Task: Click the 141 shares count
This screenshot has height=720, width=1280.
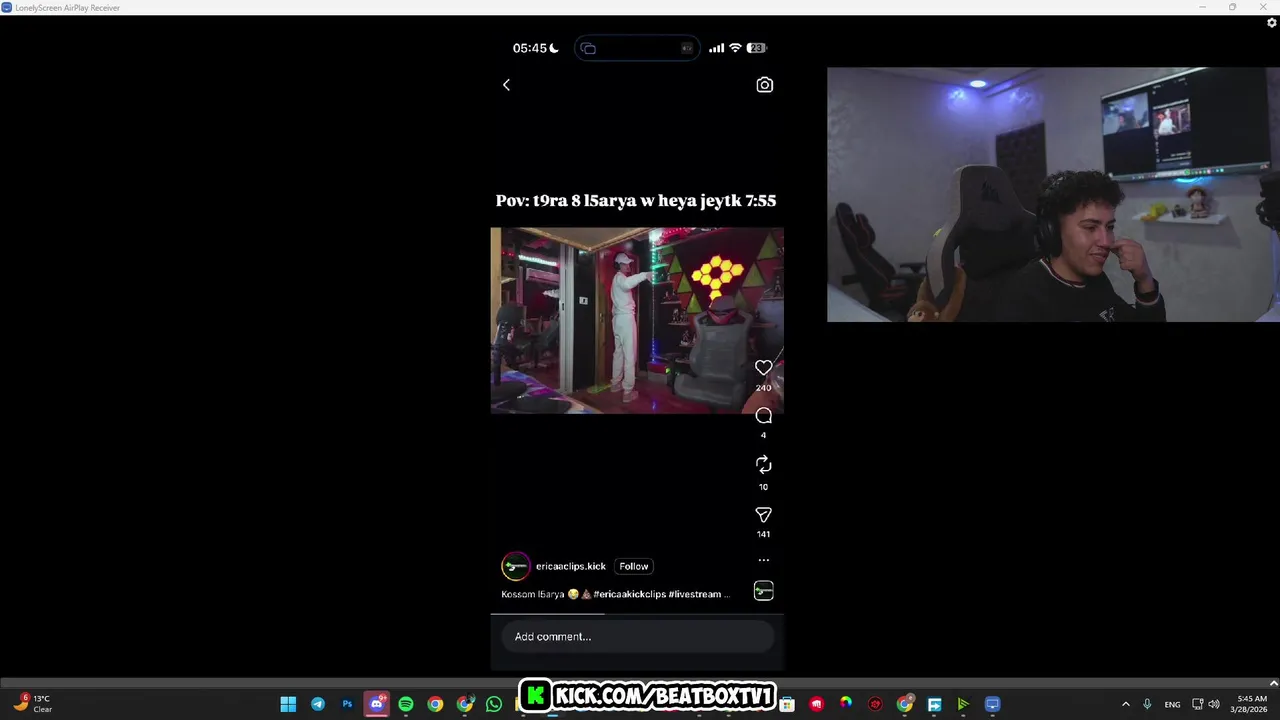Action: pos(763,534)
